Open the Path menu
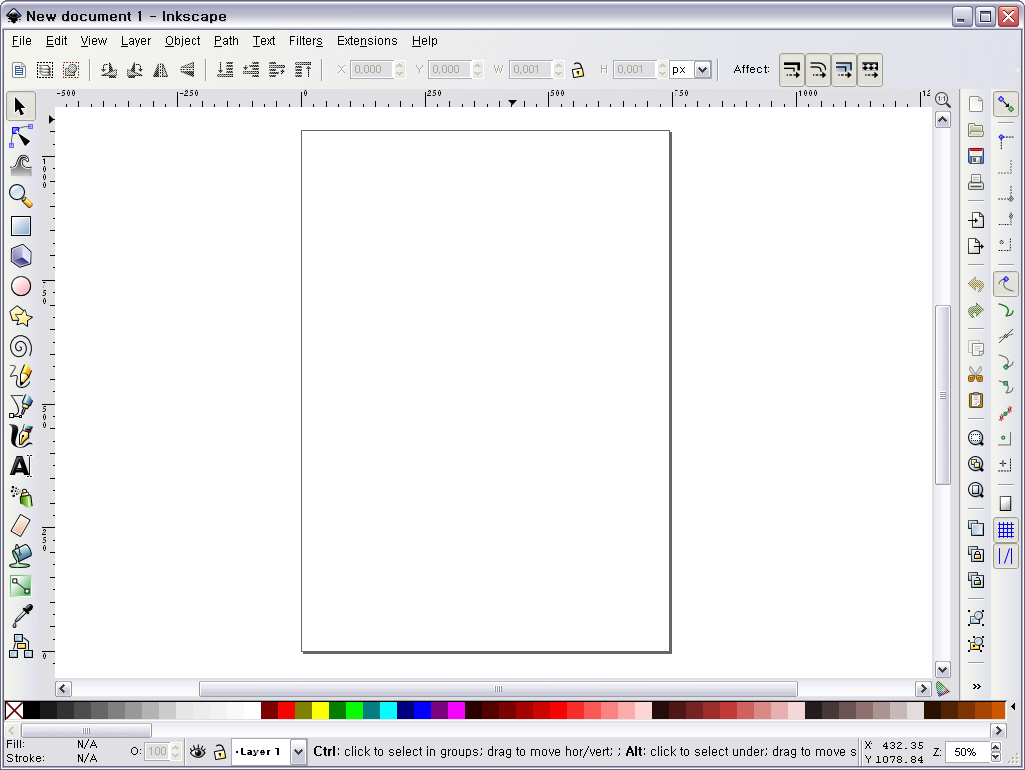This screenshot has width=1025, height=770. (226, 41)
